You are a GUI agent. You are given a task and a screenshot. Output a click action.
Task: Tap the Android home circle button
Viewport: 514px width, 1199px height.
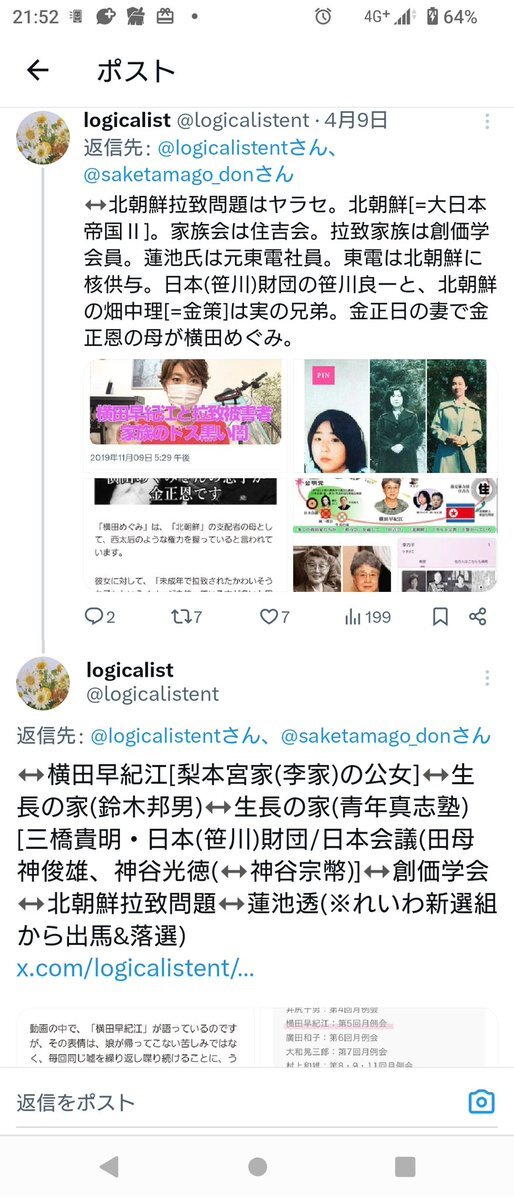258,1166
